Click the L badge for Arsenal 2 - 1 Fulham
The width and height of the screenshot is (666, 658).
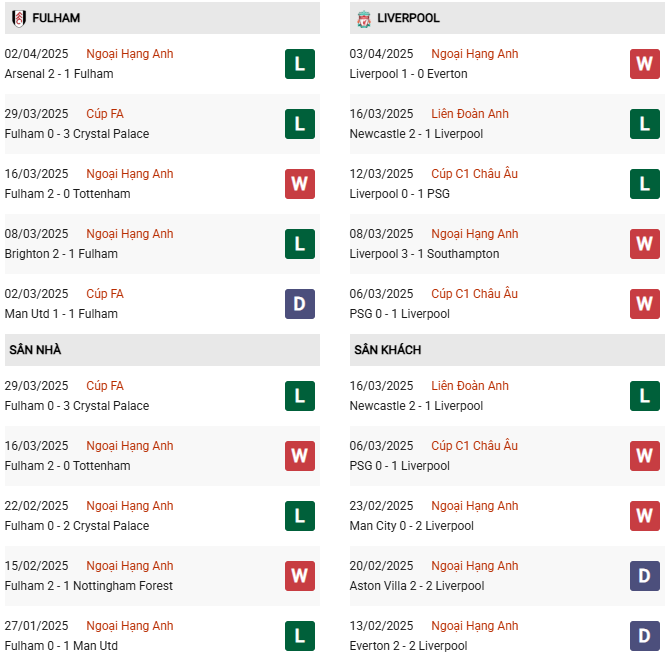pyautogui.click(x=300, y=64)
